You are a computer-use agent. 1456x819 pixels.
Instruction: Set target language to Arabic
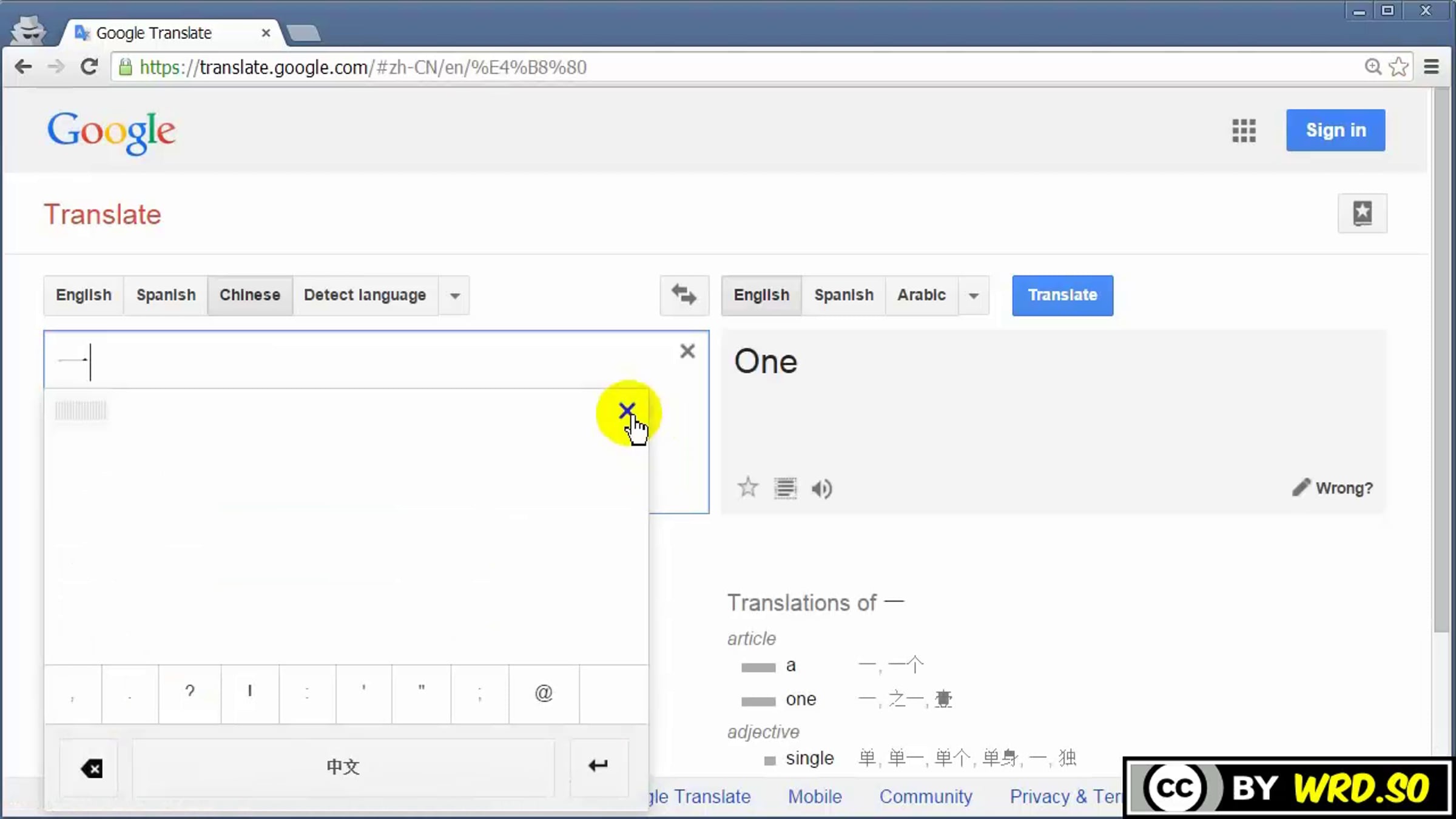coord(921,295)
